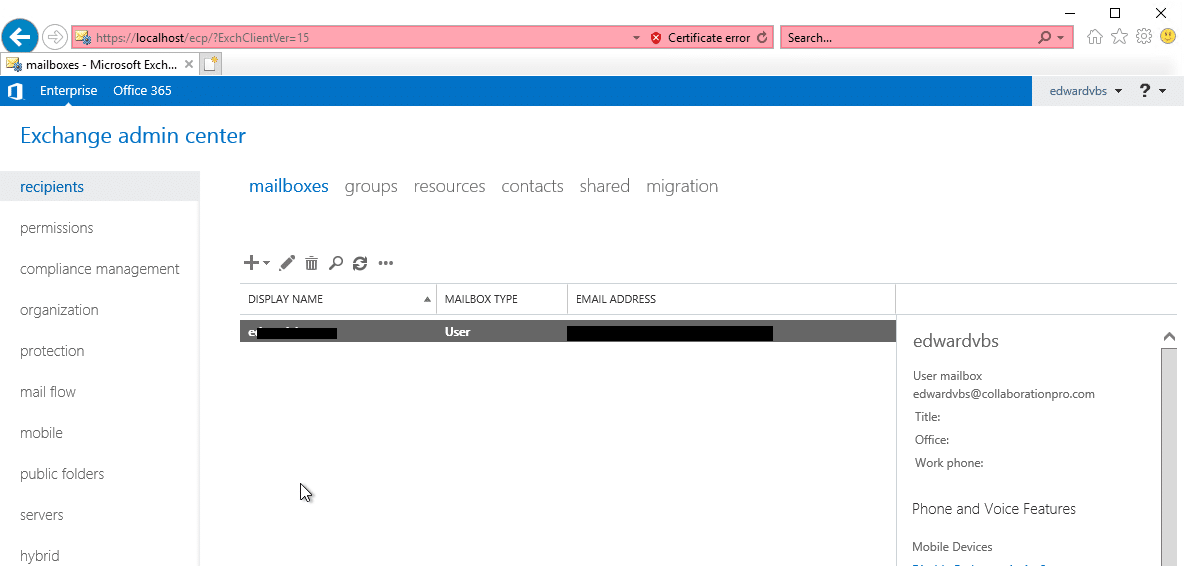Expand the address bar URL dropdown arrow
Image resolution: width=1184 pixels, height=566 pixels.
(x=637, y=38)
